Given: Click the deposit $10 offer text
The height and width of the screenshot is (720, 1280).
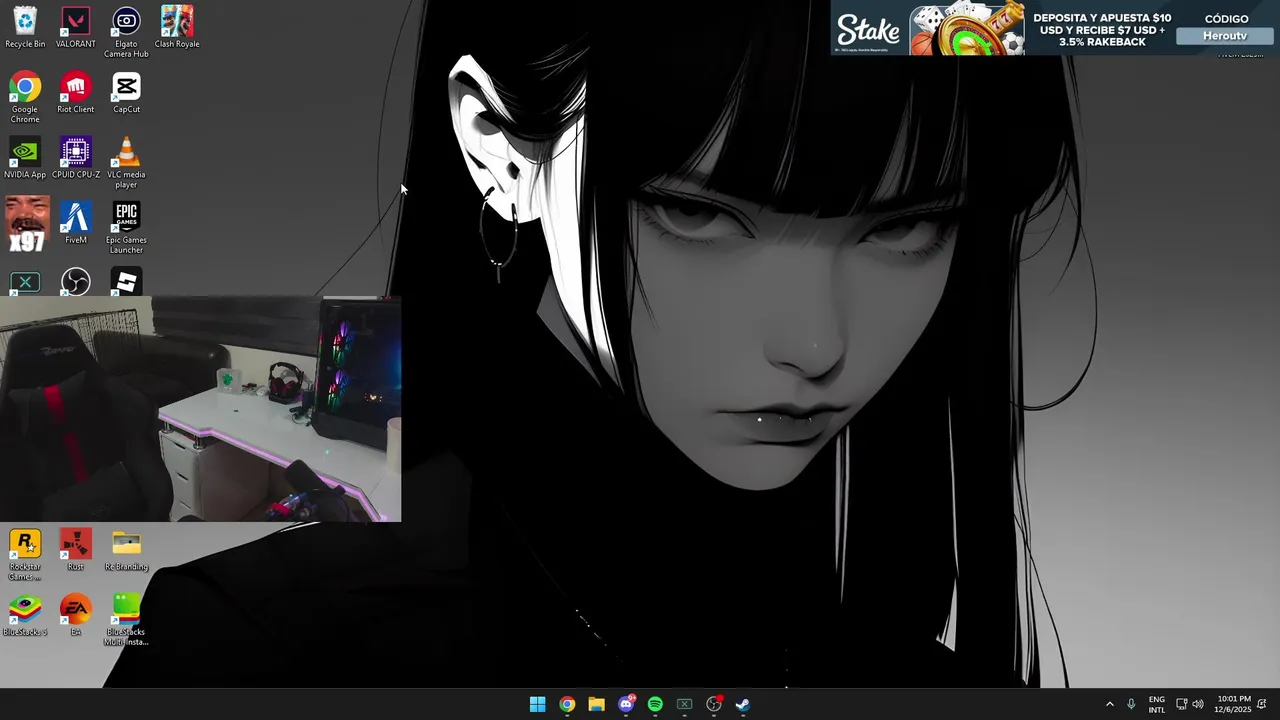Looking at the screenshot, I should coord(1102,30).
